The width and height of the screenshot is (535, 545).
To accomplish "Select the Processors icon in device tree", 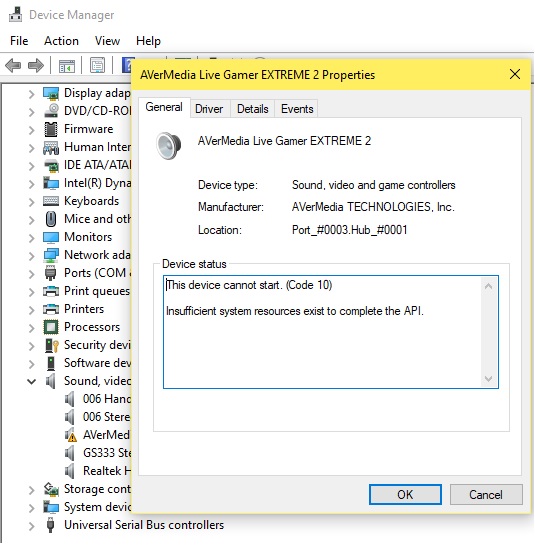I will coord(51,327).
